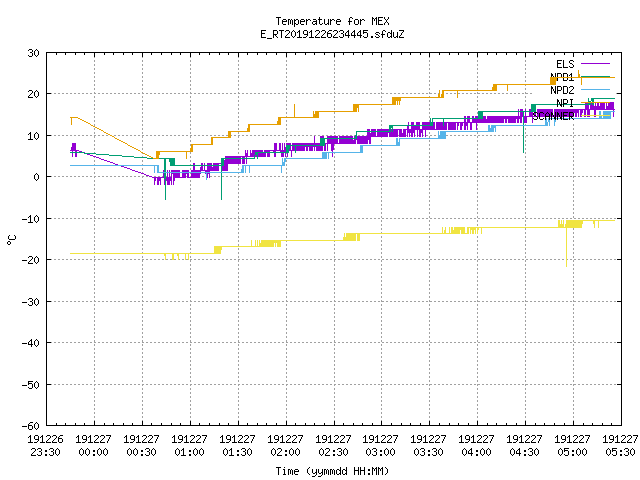The height and width of the screenshot is (480, 640).
Task: Click the °C y-axis unit label
Action: [x=11, y=240]
